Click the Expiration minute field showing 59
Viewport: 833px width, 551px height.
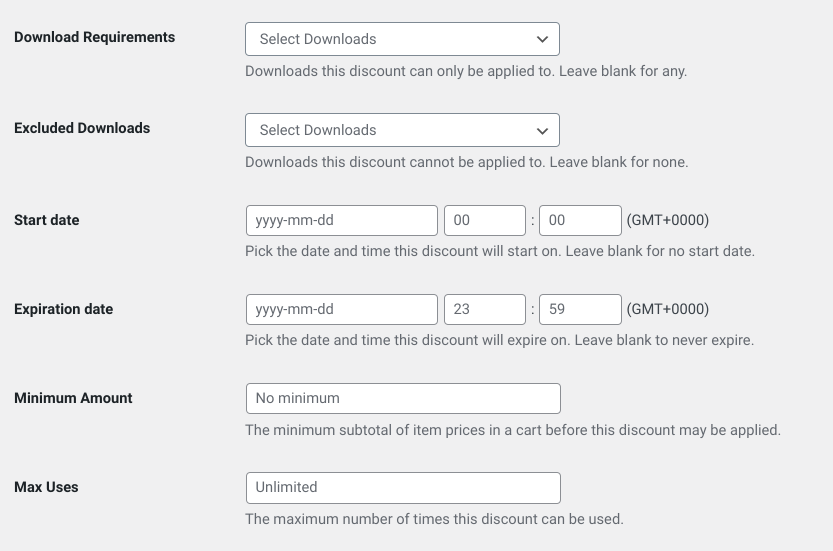tap(580, 309)
